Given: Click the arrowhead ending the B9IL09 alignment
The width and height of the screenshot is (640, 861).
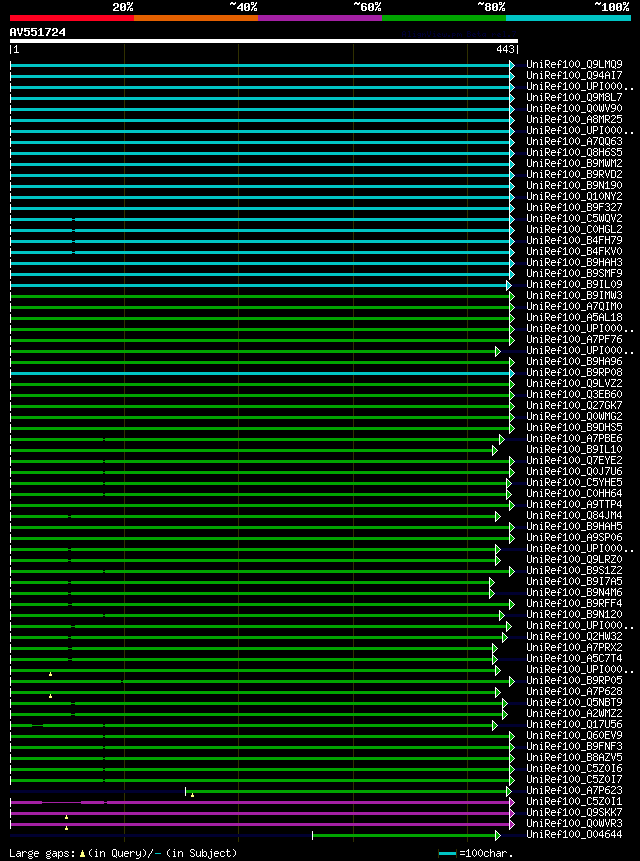Looking at the screenshot, I should tap(509, 285).
